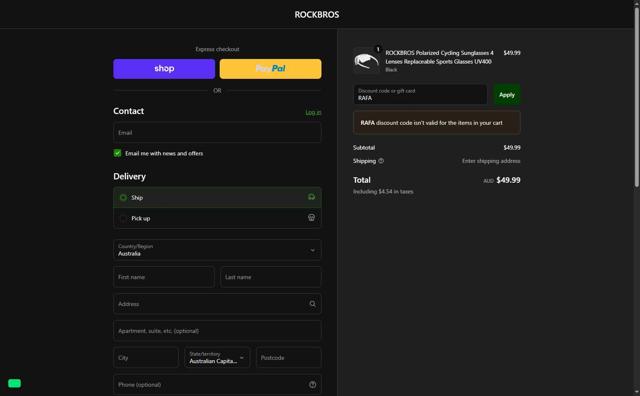Focus the First name field
Screen dimensions: 640x396
tap(164, 277)
